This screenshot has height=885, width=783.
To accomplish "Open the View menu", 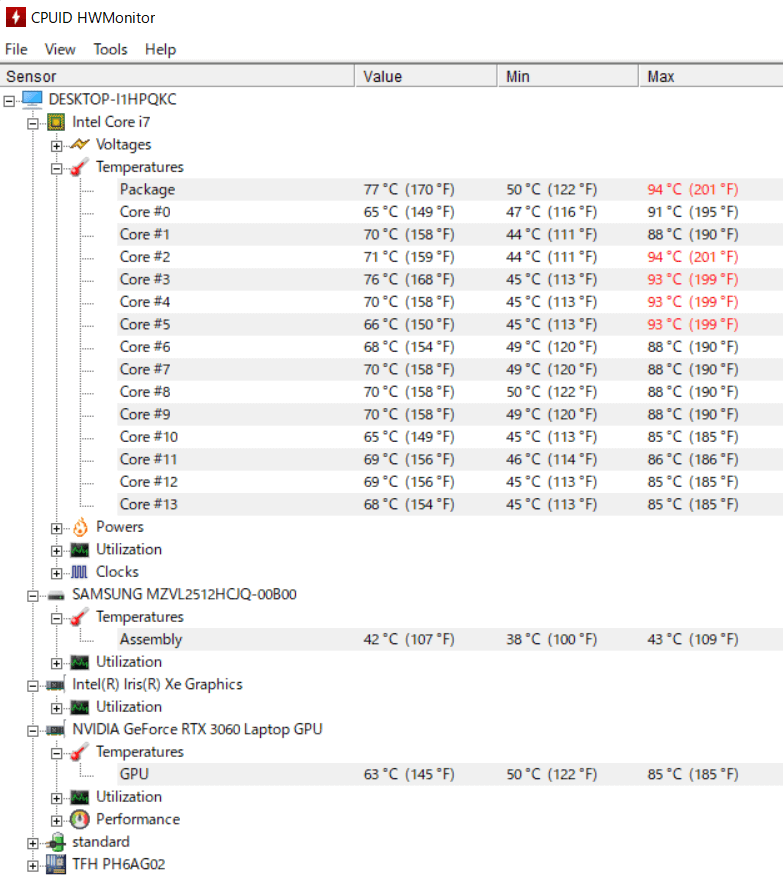I will (x=60, y=50).
